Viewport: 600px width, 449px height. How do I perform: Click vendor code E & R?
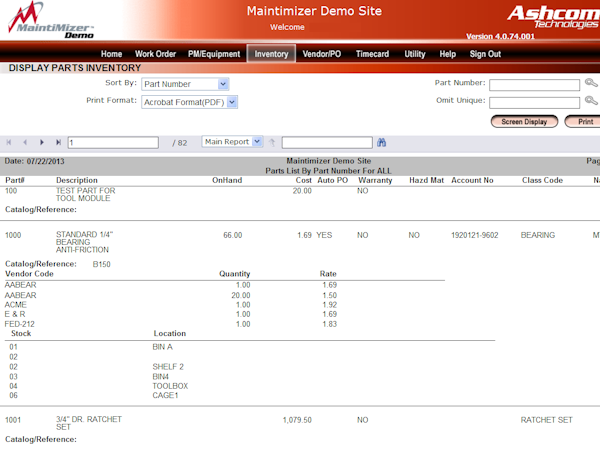(15, 314)
